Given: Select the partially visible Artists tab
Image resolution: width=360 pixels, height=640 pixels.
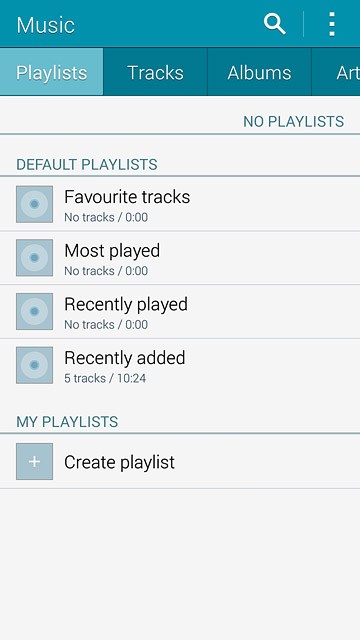Looking at the screenshot, I should (x=336, y=72).
